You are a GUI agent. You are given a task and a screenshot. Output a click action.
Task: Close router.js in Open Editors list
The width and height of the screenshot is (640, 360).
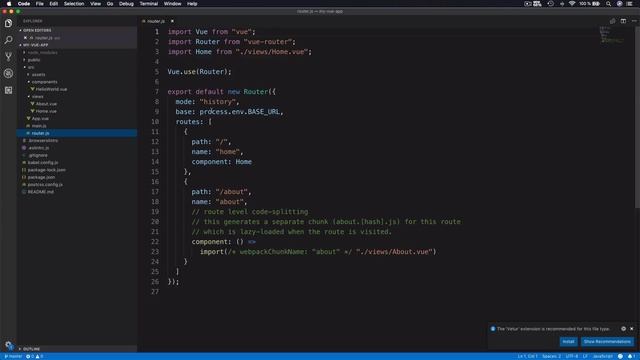[x=25, y=38]
